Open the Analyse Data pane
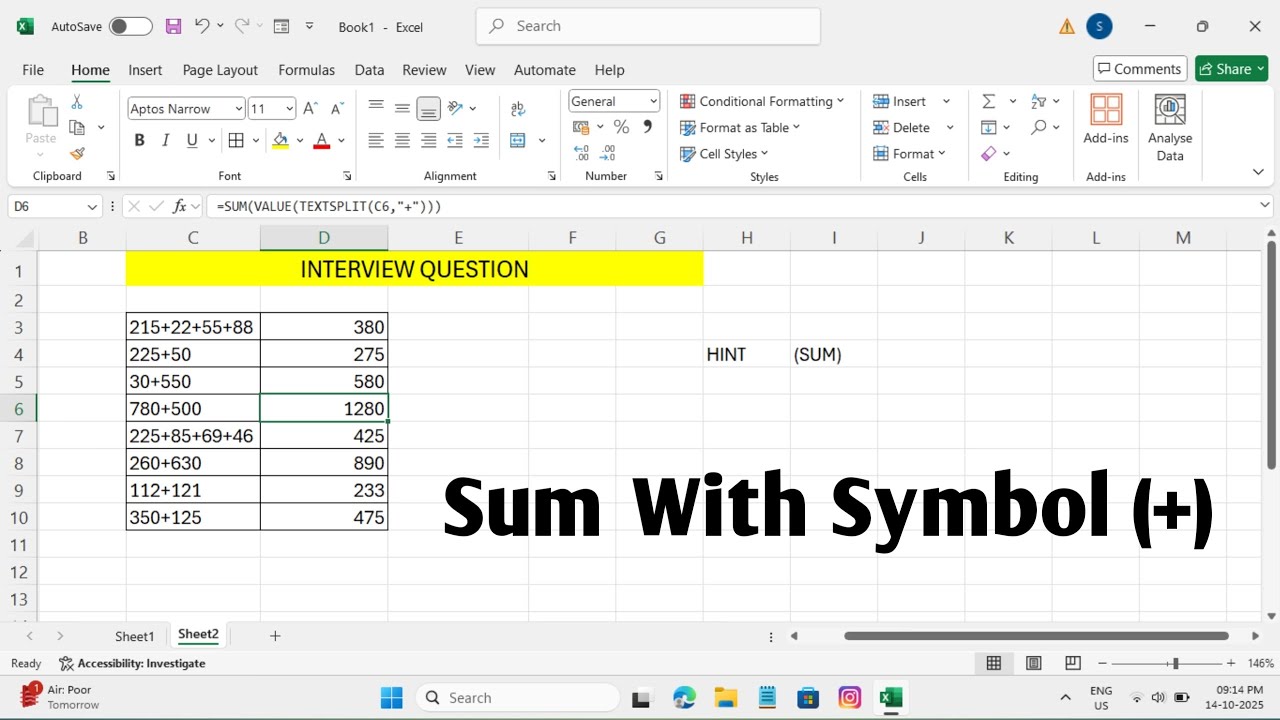 (1170, 128)
